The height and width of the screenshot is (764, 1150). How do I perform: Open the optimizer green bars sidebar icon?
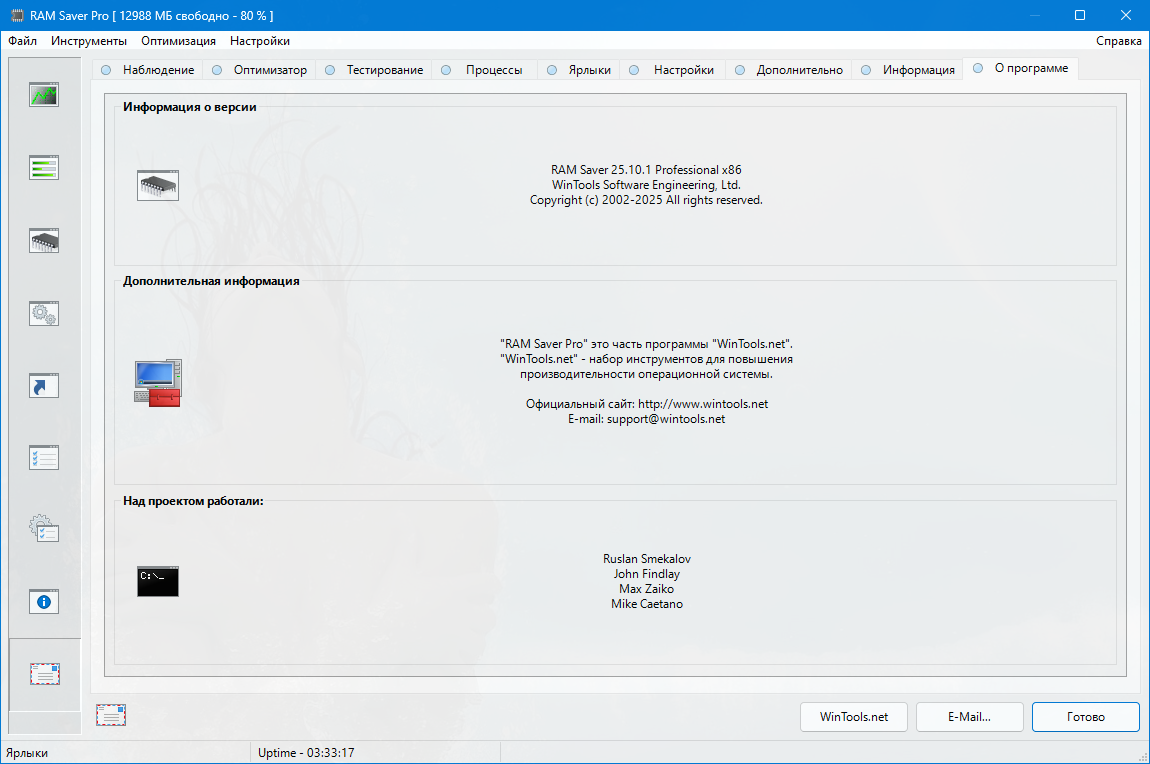44,167
